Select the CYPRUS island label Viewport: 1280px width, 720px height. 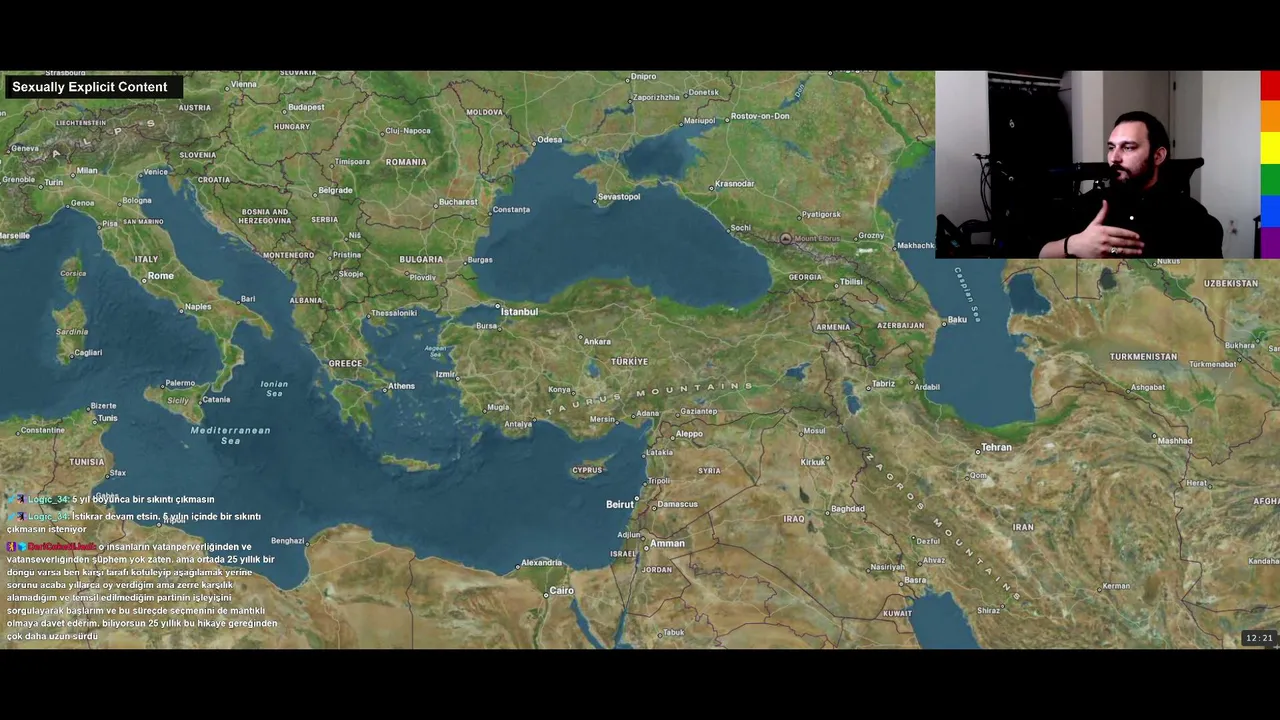587,471
